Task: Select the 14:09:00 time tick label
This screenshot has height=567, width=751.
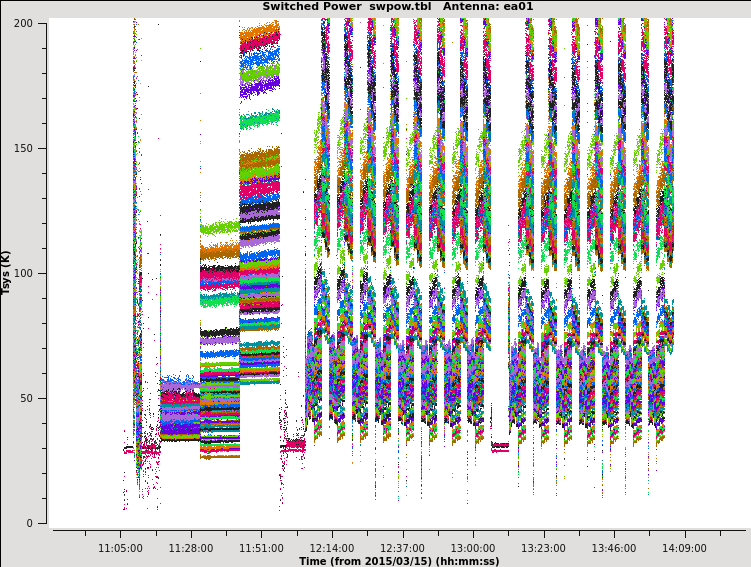Action: coord(684,548)
